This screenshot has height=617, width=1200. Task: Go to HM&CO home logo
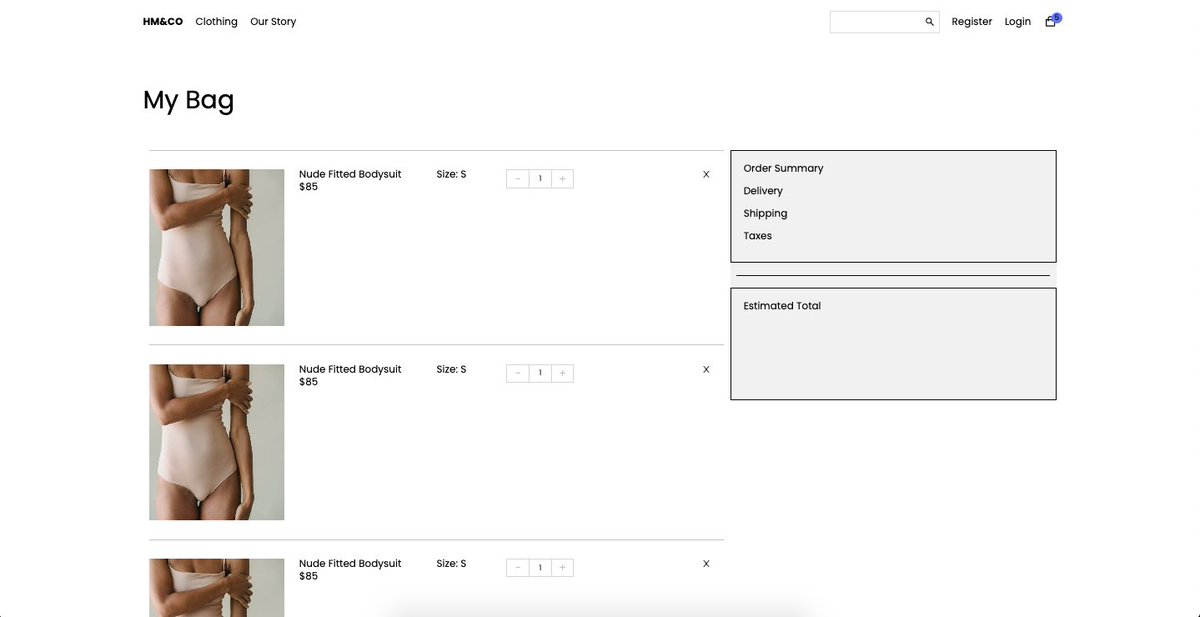163,21
